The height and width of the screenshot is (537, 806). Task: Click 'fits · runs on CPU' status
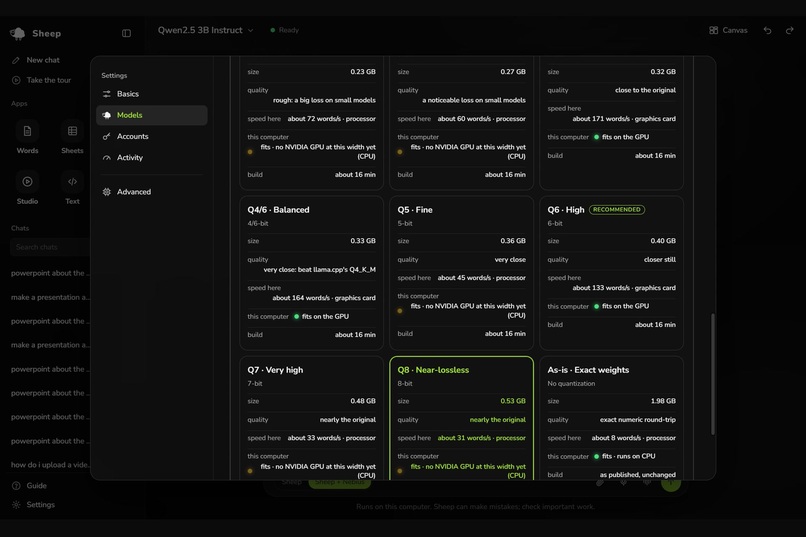point(625,456)
